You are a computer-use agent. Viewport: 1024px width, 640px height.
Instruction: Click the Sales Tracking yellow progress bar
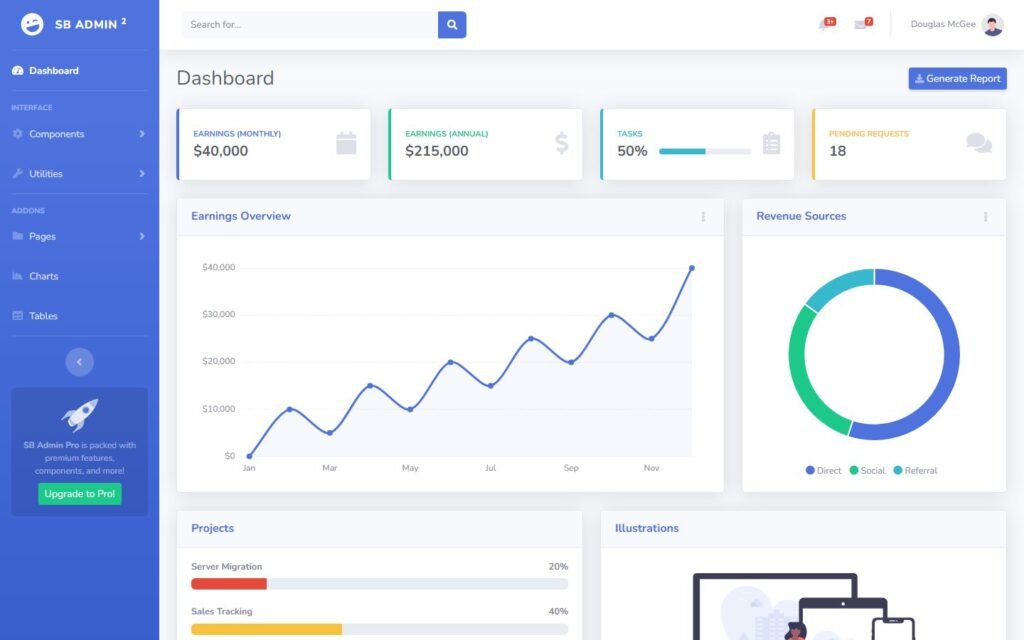[x=266, y=630]
